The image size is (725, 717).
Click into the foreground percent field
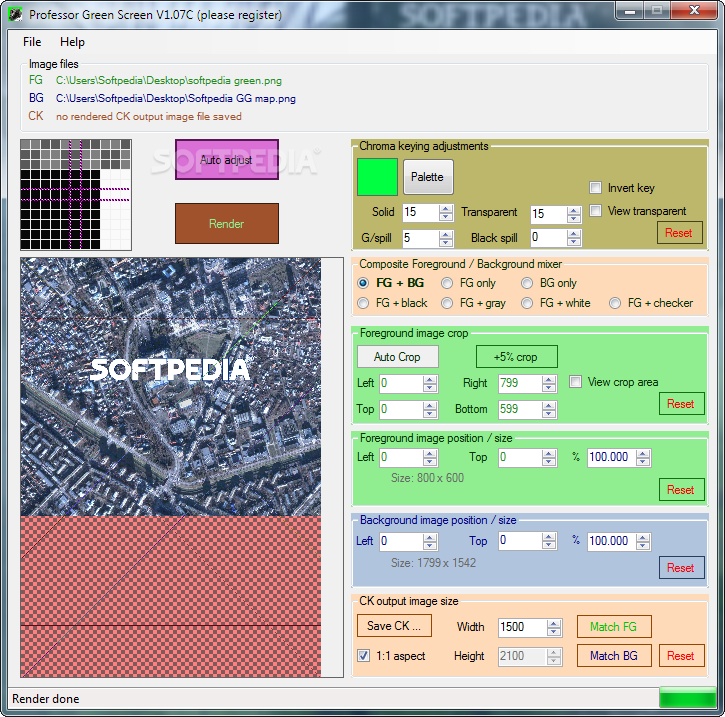(x=612, y=457)
